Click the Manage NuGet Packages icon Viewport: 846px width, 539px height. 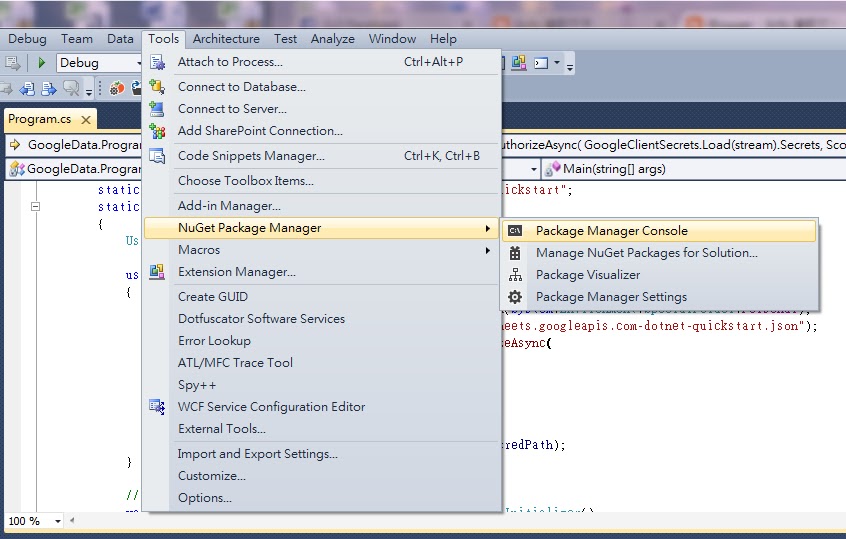tap(515, 253)
